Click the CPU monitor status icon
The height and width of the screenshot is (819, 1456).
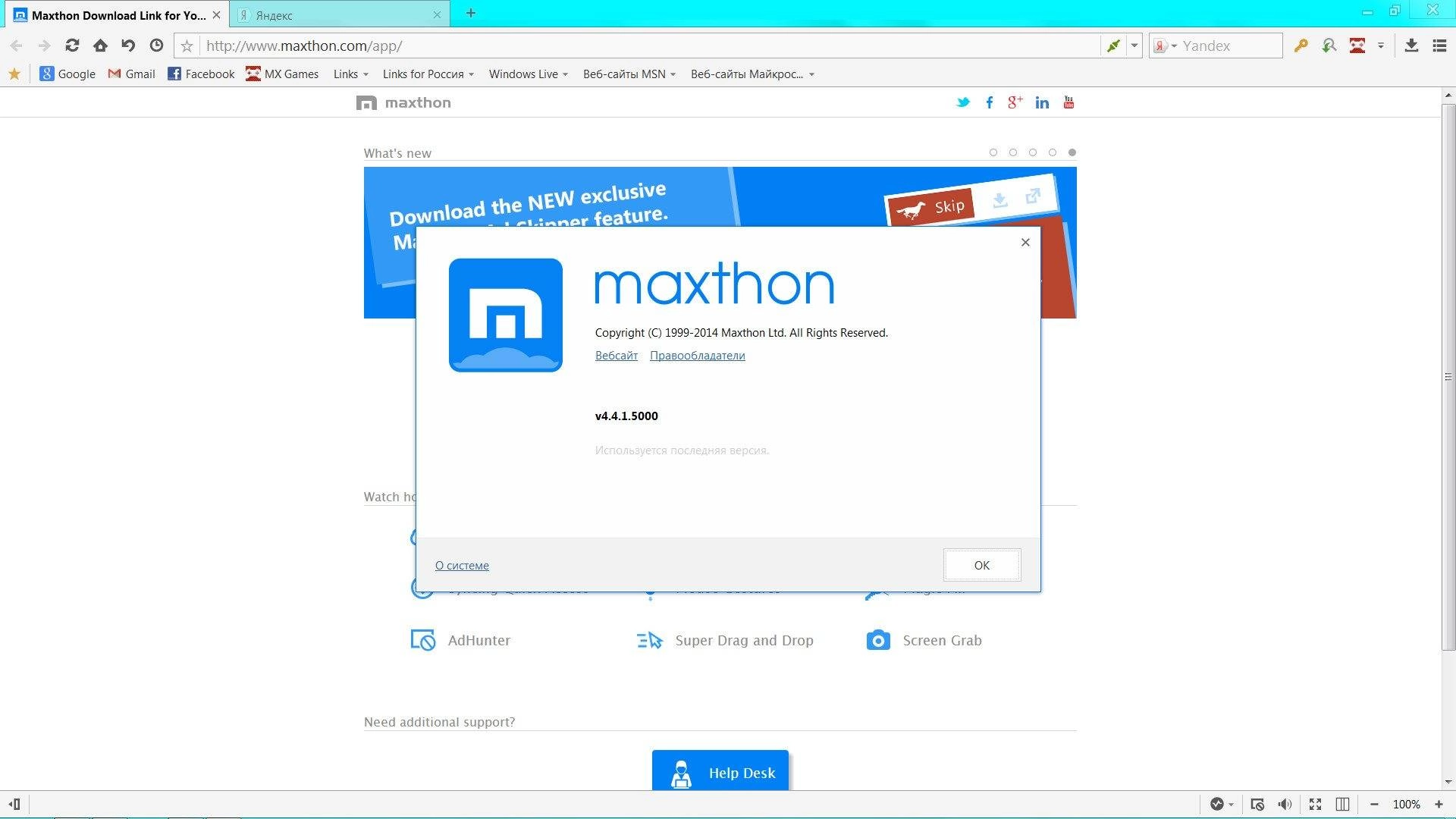[x=1217, y=804]
